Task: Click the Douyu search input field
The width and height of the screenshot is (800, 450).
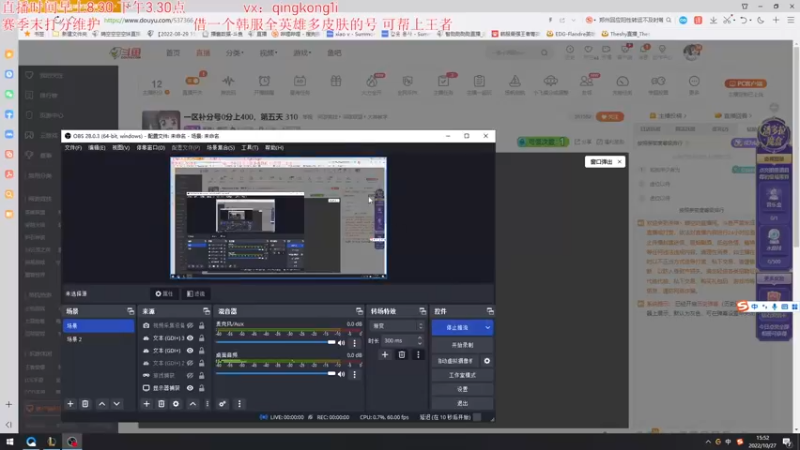Action: click(513, 53)
